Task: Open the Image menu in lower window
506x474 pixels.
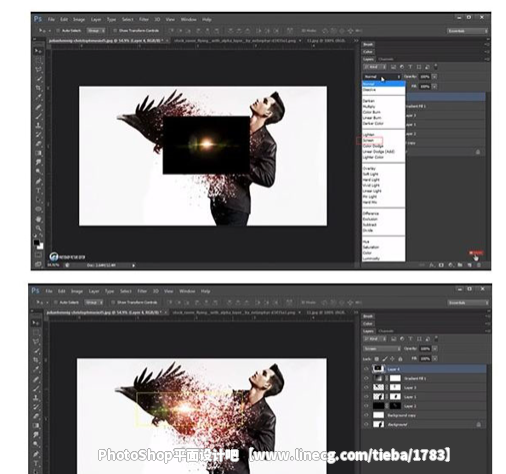Action: 77,291
